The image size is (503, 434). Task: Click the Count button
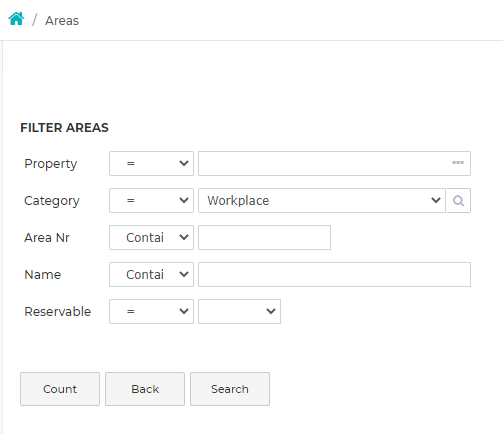coord(60,389)
